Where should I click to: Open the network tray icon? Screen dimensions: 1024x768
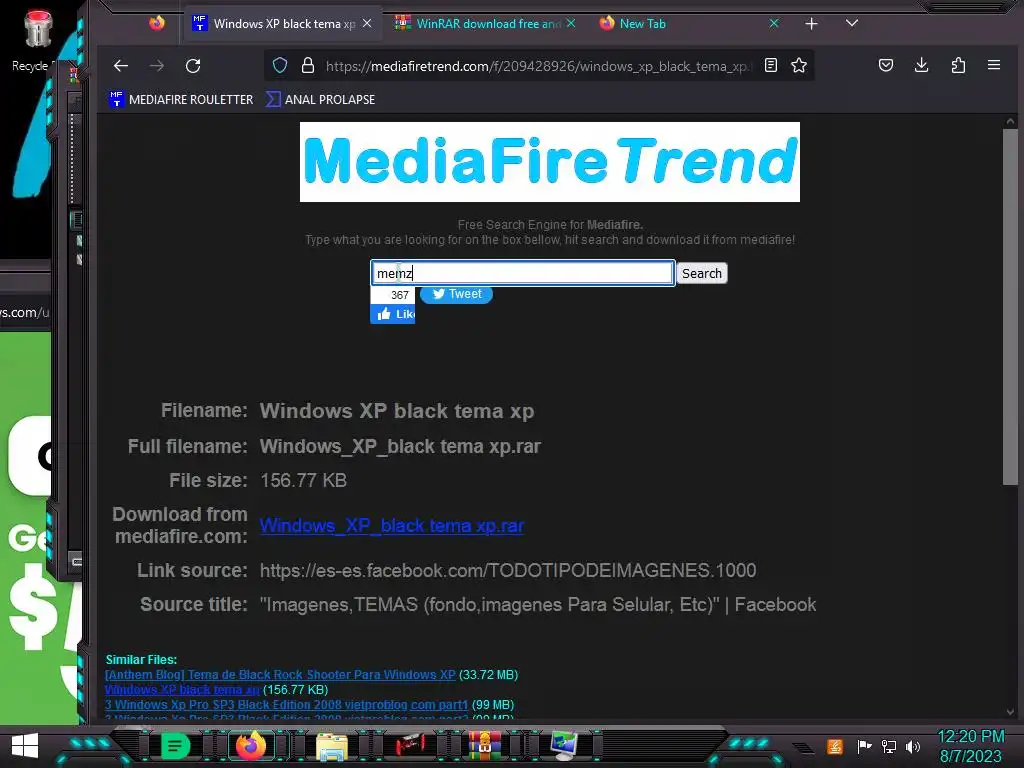click(x=889, y=746)
